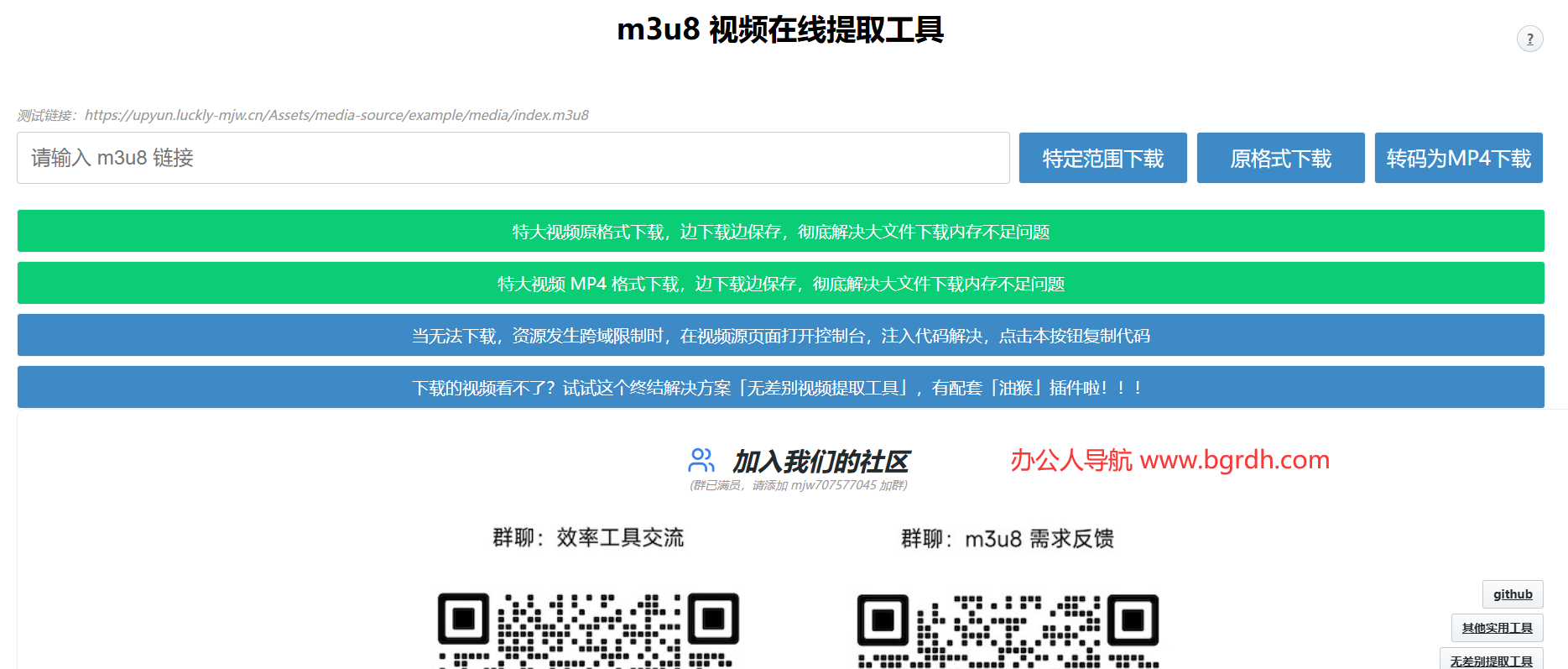The height and width of the screenshot is (669, 1568).
Task: Open the help question mark icon
Action: (x=1529, y=39)
